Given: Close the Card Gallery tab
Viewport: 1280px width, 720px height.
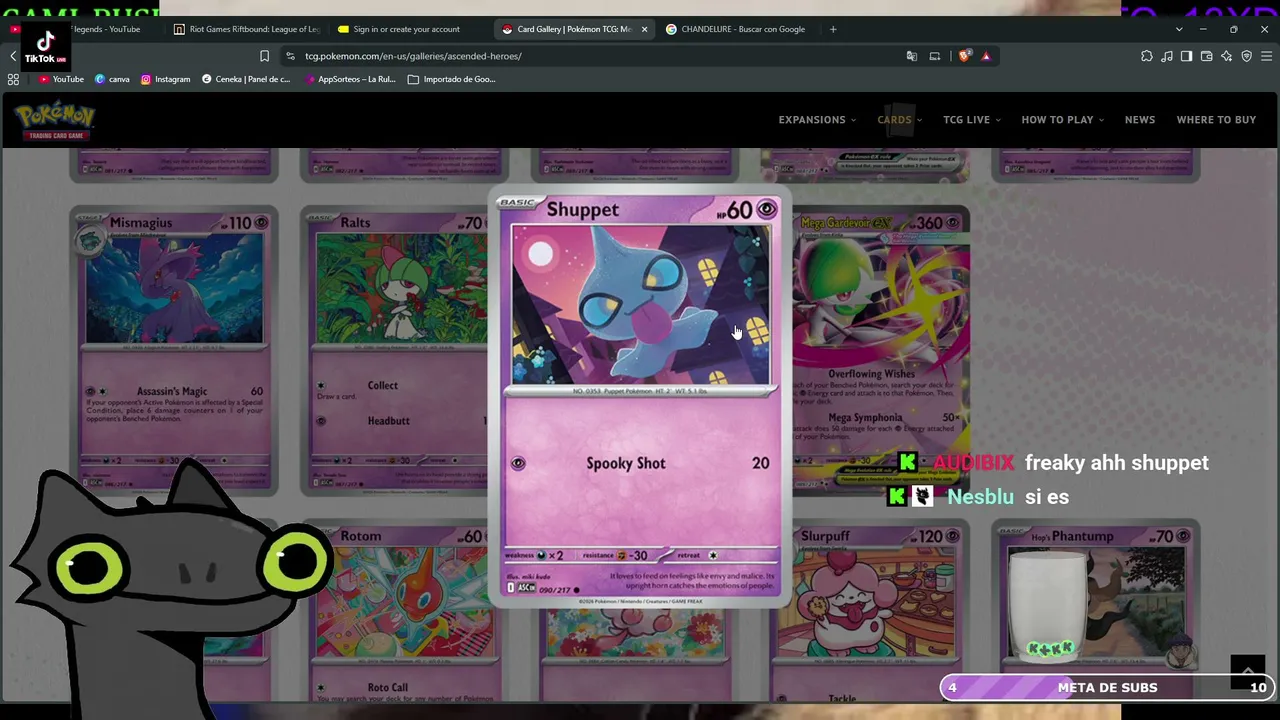Looking at the screenshot, I should pos(644,29).
